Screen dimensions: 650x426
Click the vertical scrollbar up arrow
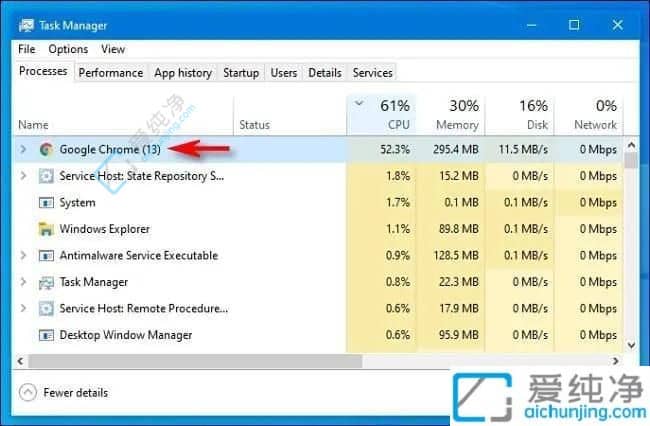click(x=631, y=145)
